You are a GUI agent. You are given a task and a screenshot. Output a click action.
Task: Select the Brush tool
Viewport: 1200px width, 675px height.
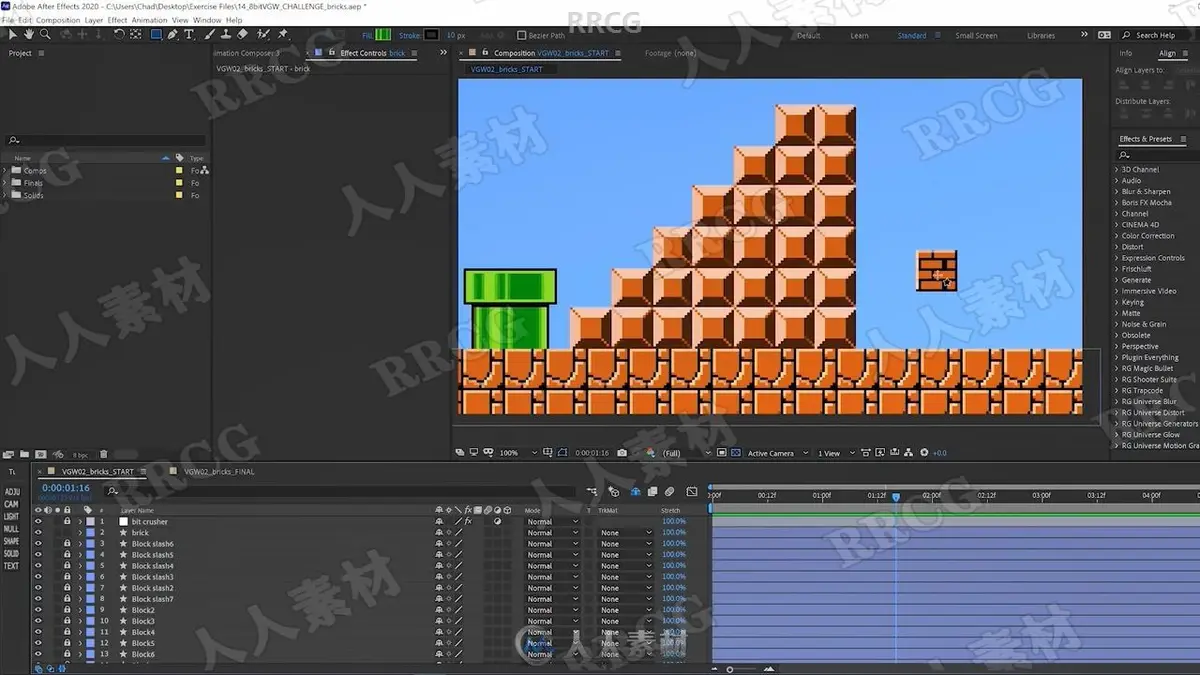(x=210, y=34)
